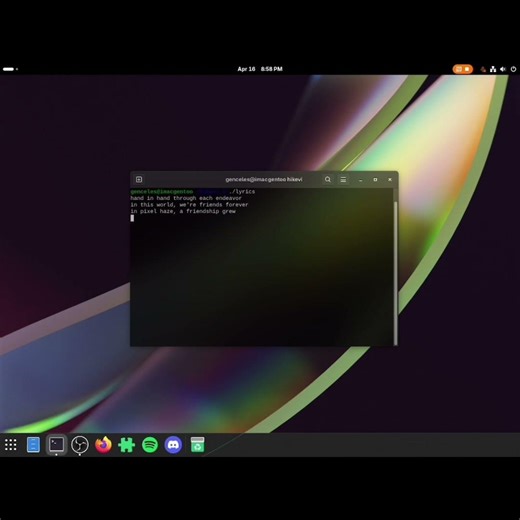Open OBS Studio from the dock
Screen dimensions: 520x520
coord(80,445)
